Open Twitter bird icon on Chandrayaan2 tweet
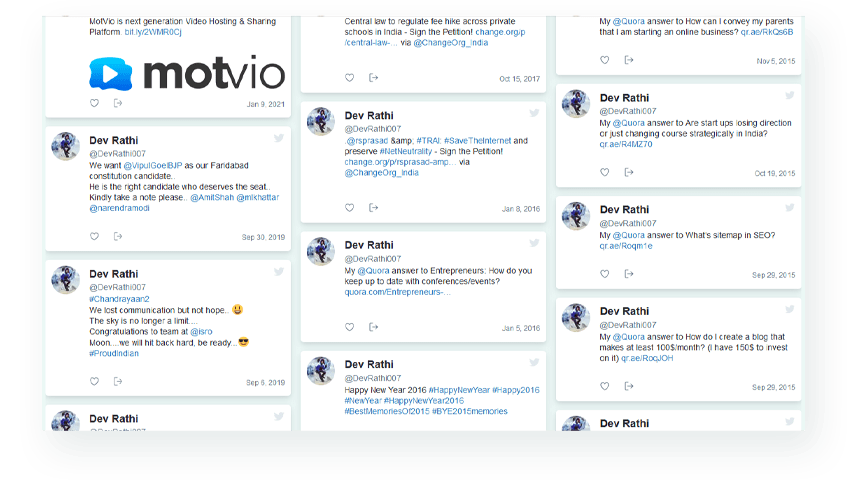The width and height of the screenshot is (847, 480). click(x=279, y=272)
